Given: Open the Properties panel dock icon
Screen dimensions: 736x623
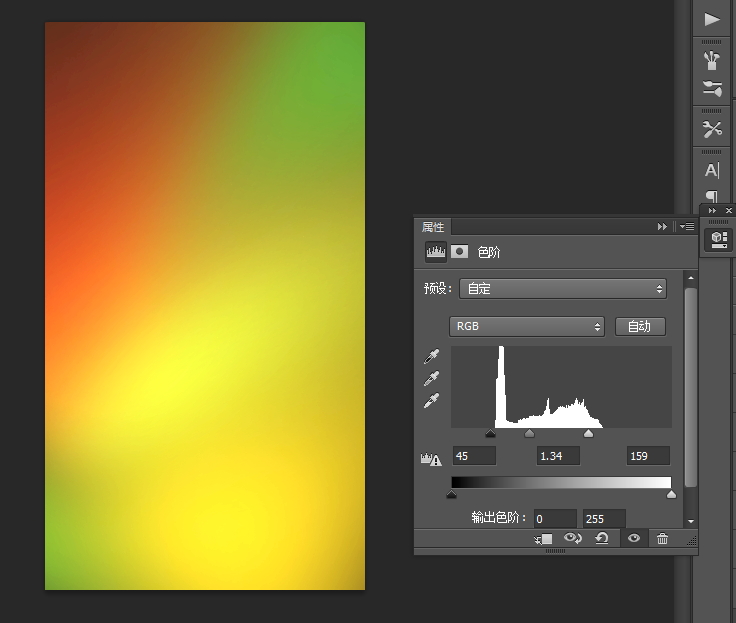Looking at the screenshot, I should 719,239.
